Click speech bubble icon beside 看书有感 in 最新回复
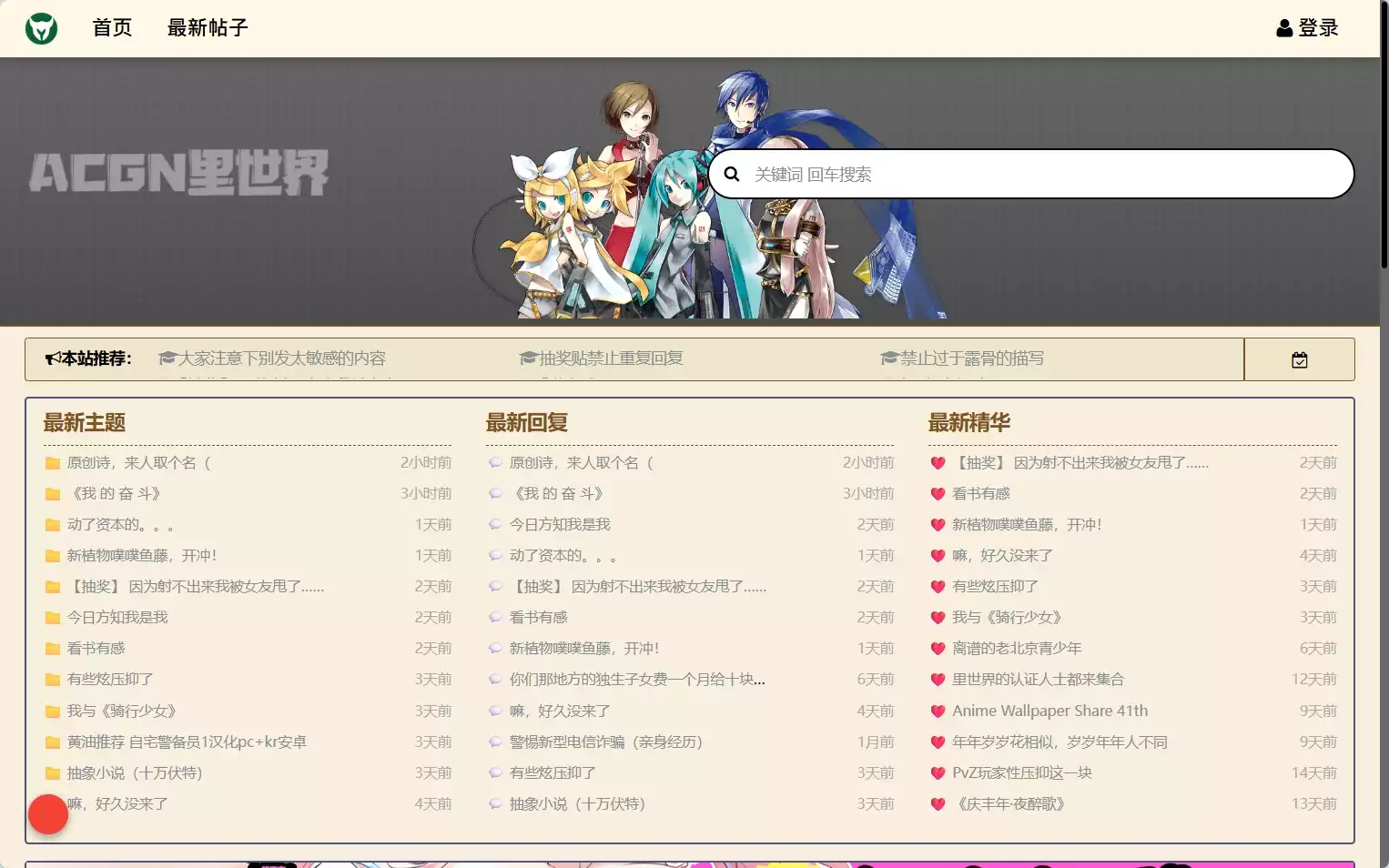Screen dimensions: 1389x868 (x=495, y=618)
